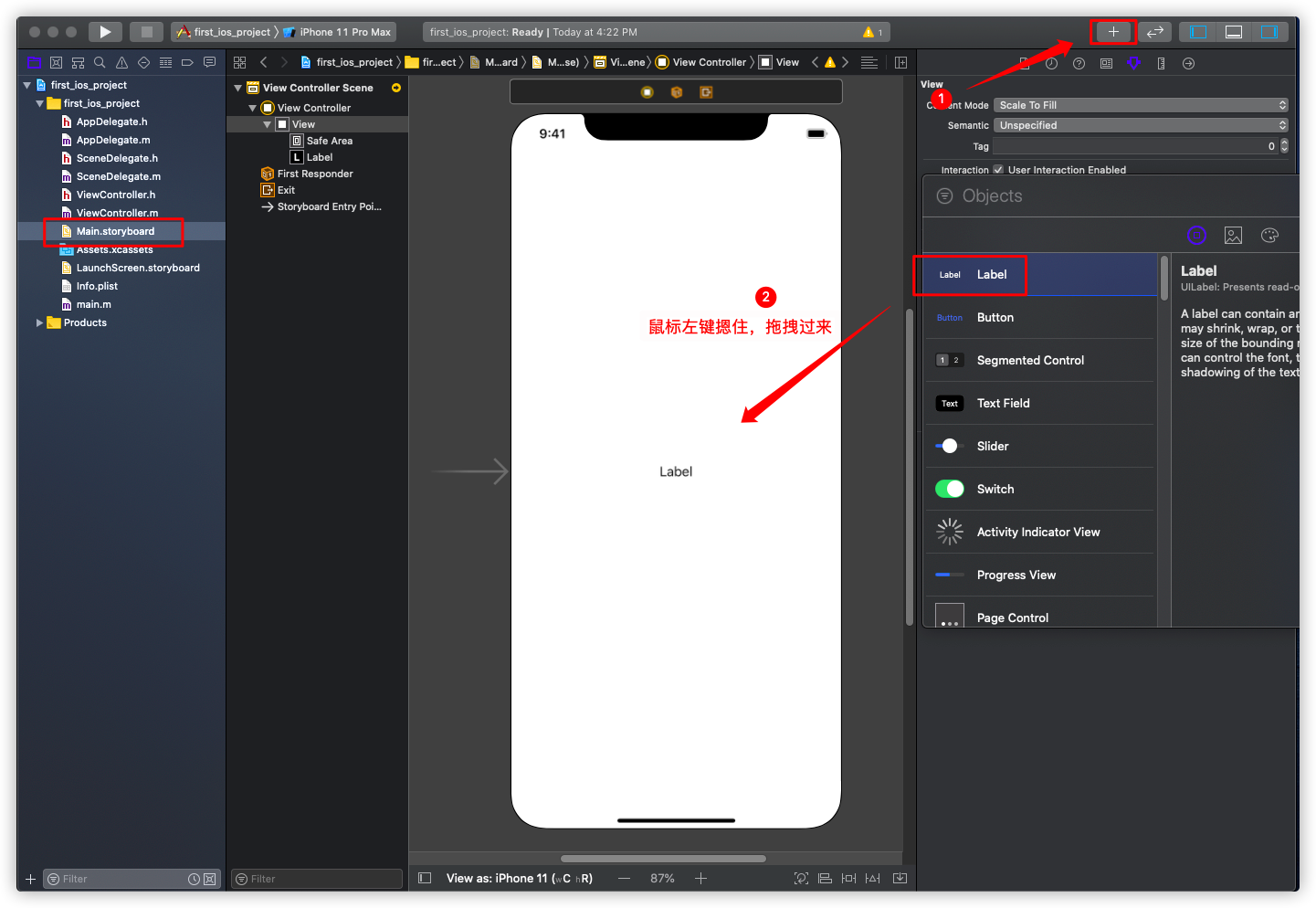Open the Debug navigator
The image size is (1316, 908).
(165, 63)
